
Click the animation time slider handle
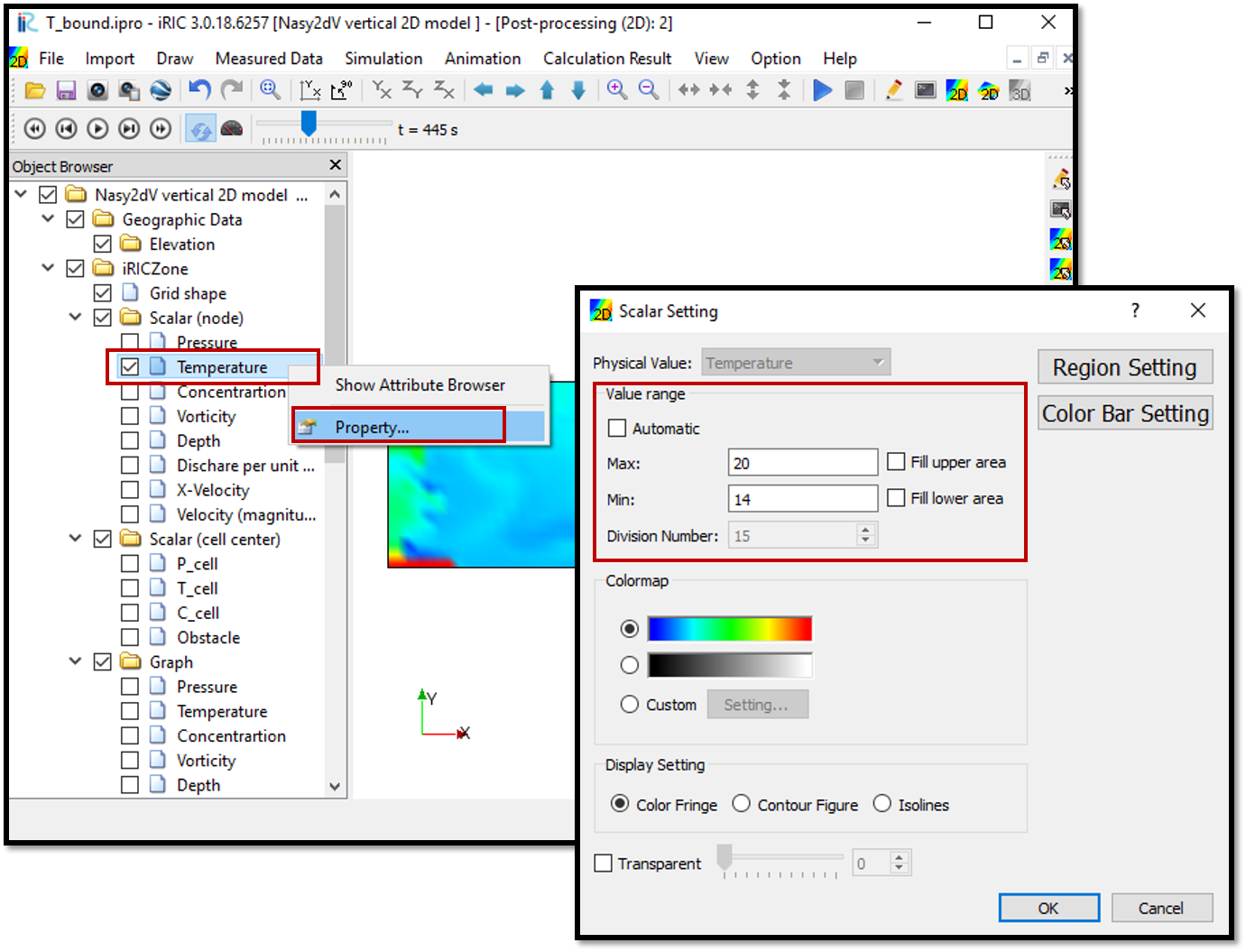click(309, 124)
